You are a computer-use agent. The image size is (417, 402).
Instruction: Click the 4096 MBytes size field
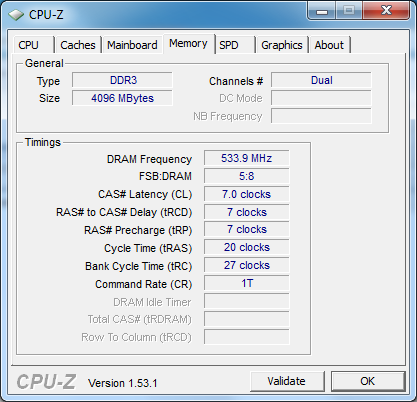pyautogui.click(x=122, y=98)
